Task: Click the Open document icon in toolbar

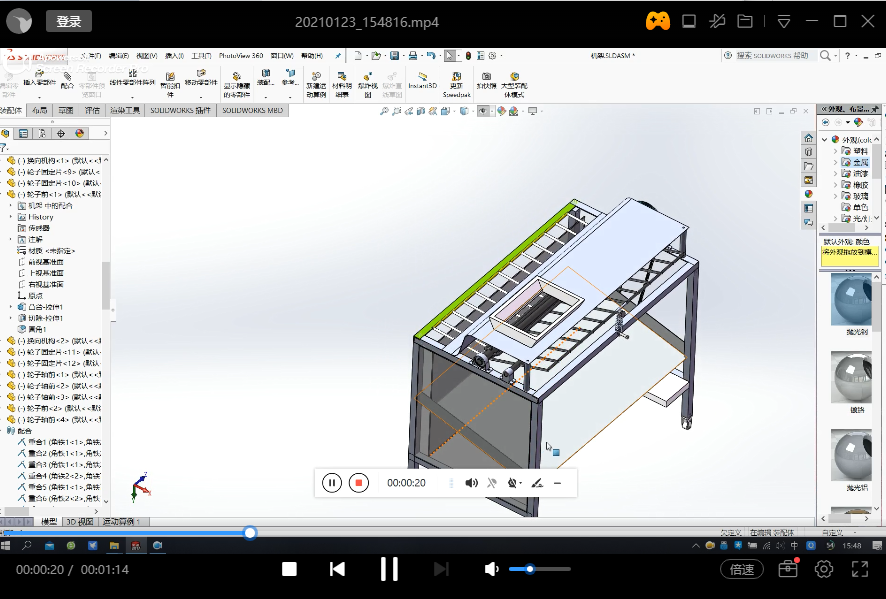Action: pyautogui.click(x=376, y=55)
